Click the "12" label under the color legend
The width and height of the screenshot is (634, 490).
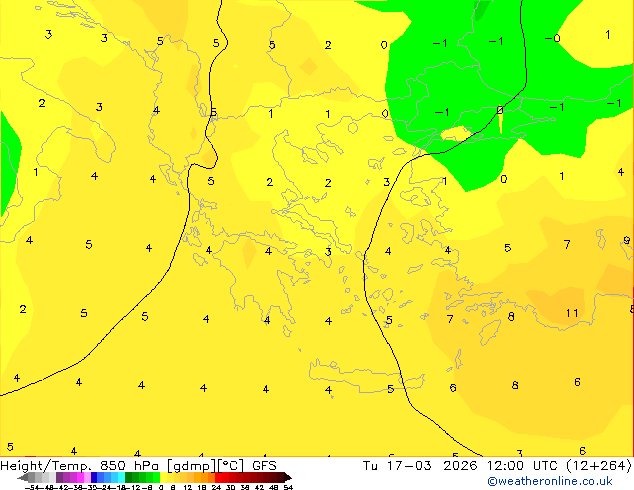click(x=188, y=487)
